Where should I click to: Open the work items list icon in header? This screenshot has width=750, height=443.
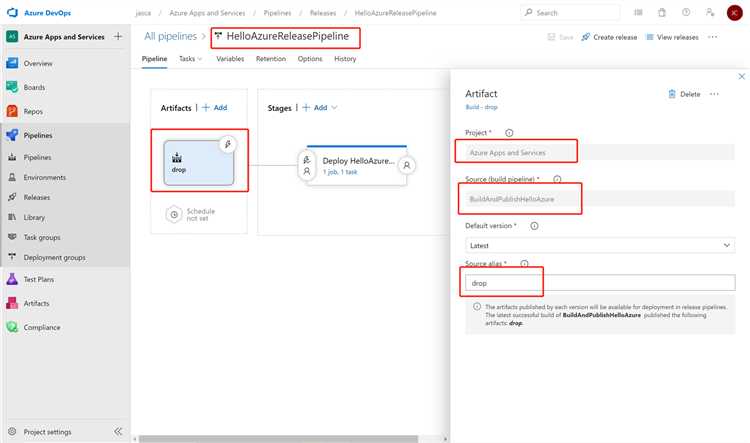point(638,13)
